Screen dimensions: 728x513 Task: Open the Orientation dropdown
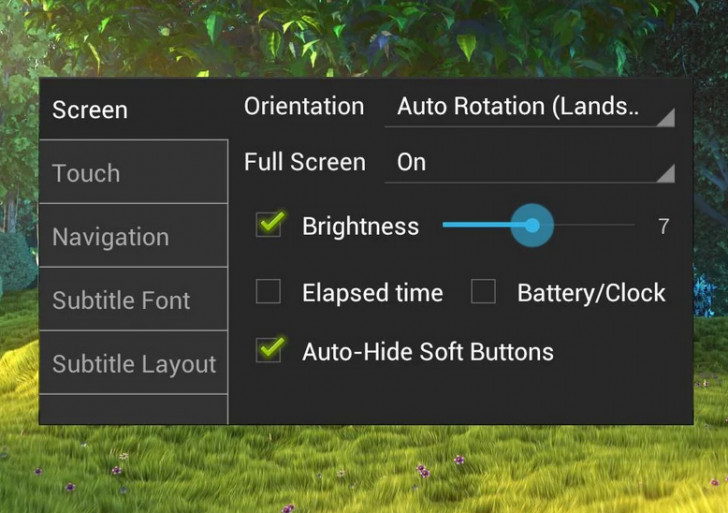click(x=528, y=107)
